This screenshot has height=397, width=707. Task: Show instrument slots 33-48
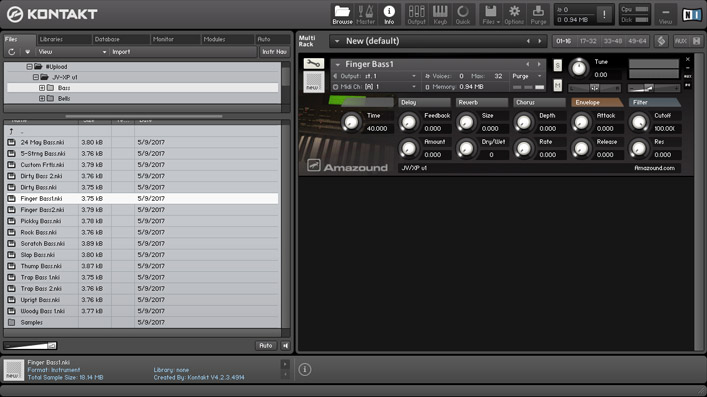(x=612, y=41)
